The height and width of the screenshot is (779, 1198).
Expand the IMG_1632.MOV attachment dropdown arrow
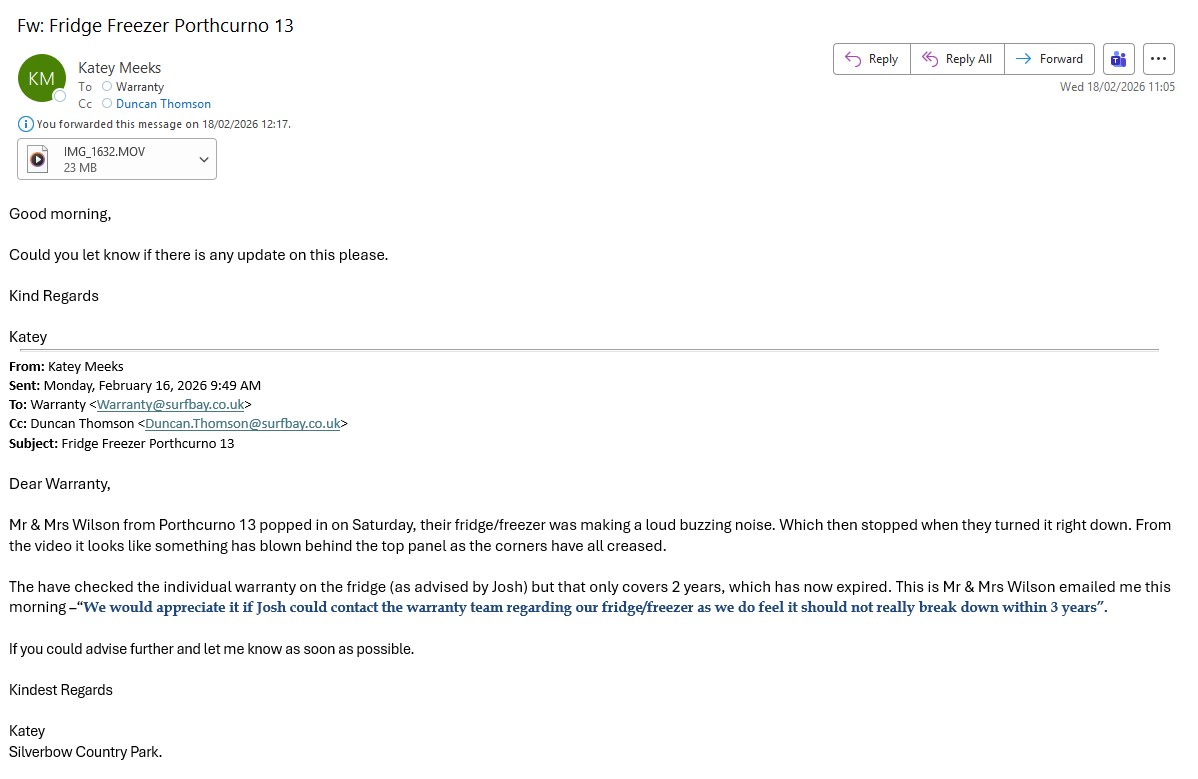pyautogui.click(x=204, y=160)
